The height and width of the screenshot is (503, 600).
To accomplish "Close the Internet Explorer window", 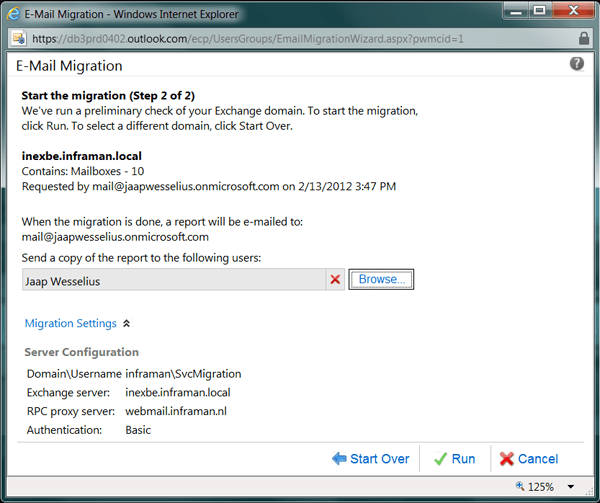I will (573, 11).
